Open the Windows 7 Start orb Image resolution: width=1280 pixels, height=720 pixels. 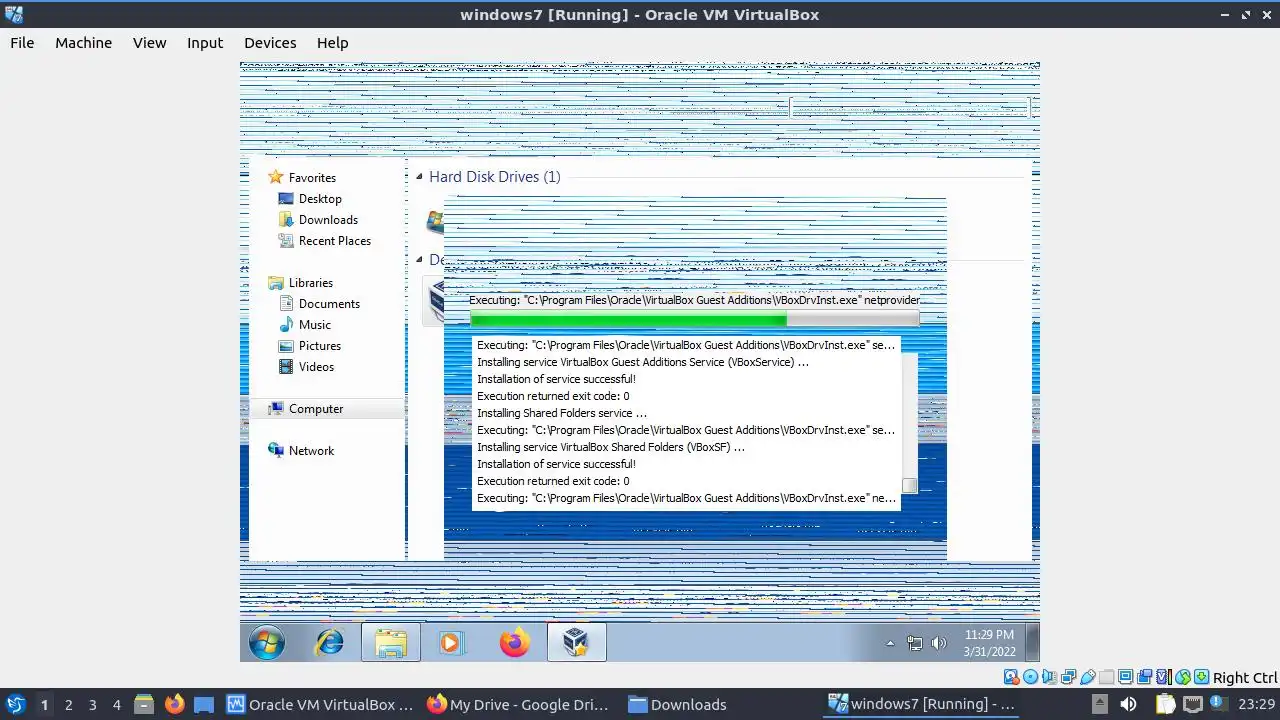pos(267,642)
